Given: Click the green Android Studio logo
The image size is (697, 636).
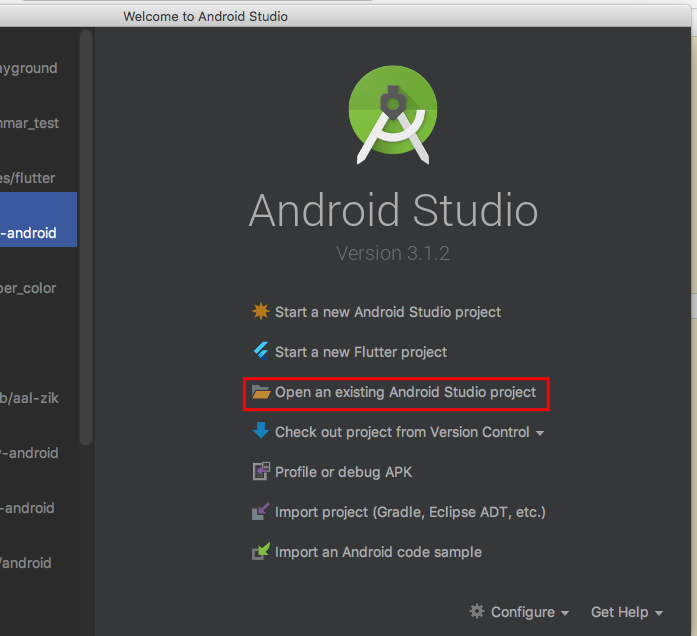Looking at the screenshot, I should coord(394,115).
